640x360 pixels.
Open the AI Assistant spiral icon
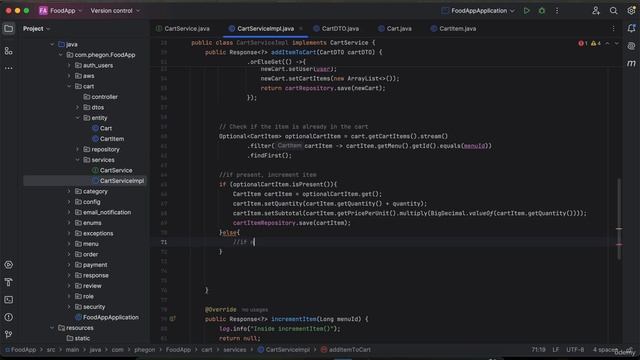click(x=631, y=46)
